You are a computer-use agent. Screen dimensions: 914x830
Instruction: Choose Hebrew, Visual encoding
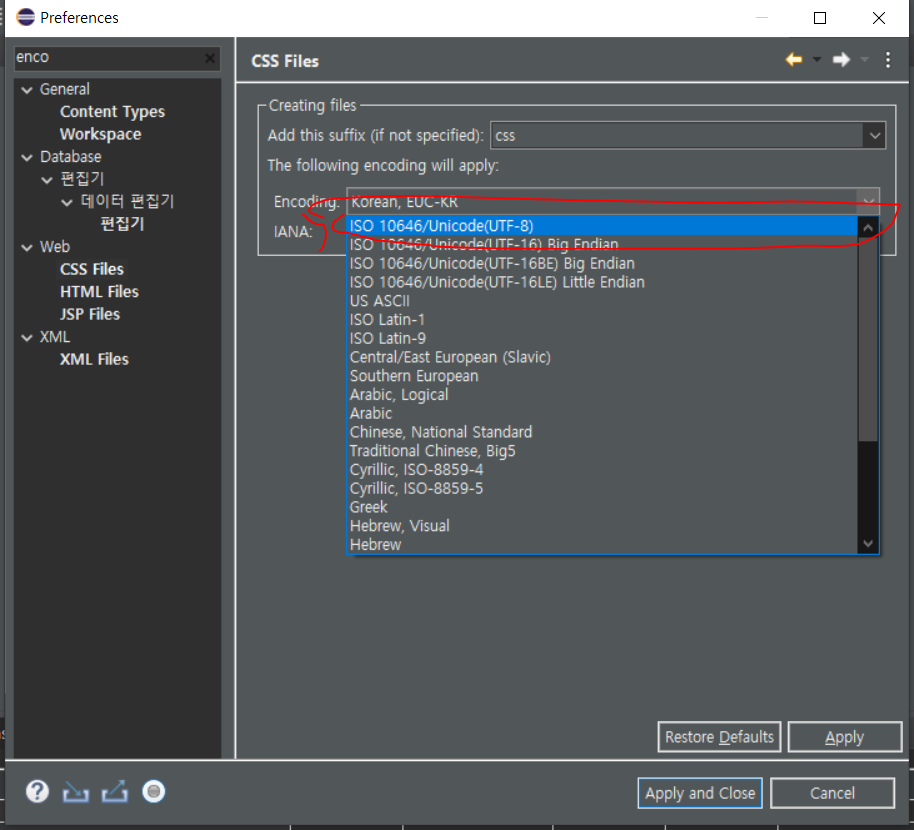click(602, 526)
